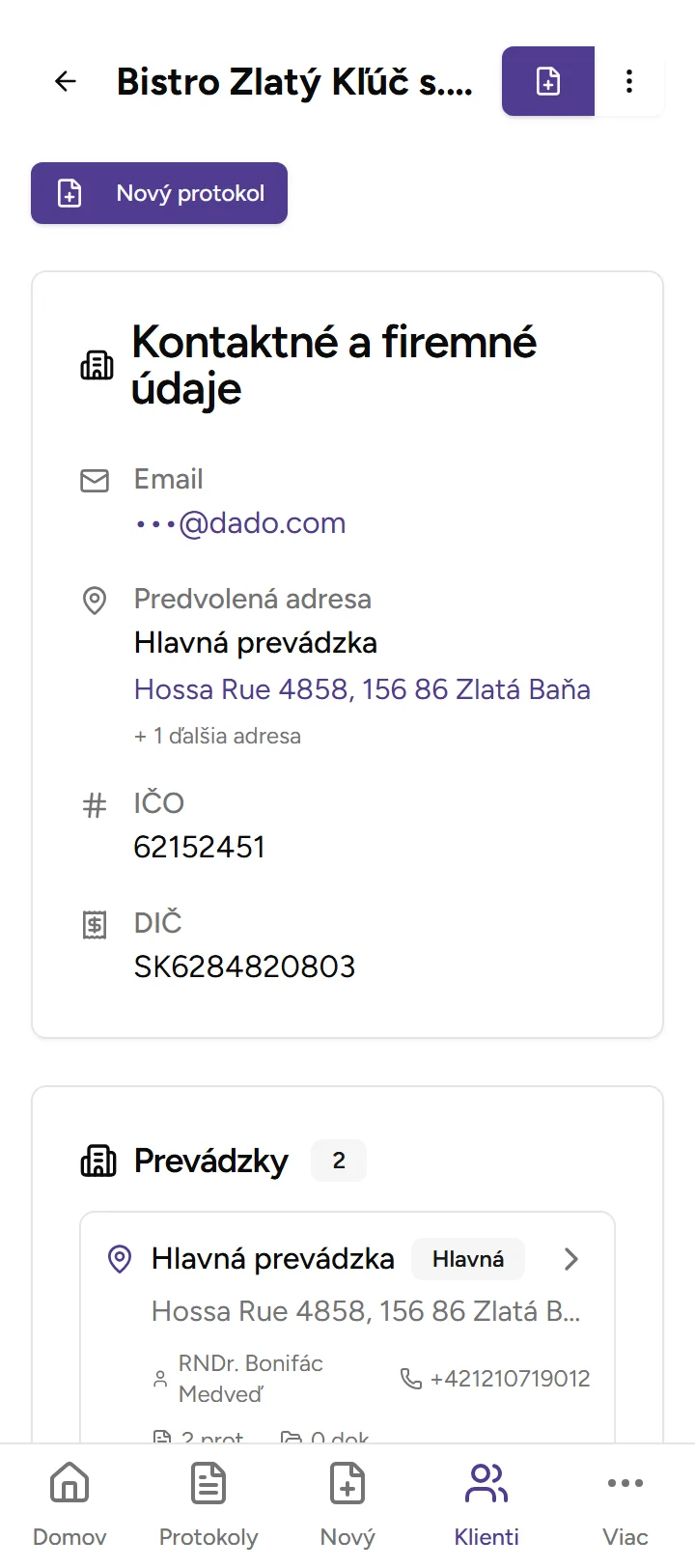This screenshot has width=695, height=1568.
Task: Open the three-dot overflow menu
Action: tap(629, 81)
